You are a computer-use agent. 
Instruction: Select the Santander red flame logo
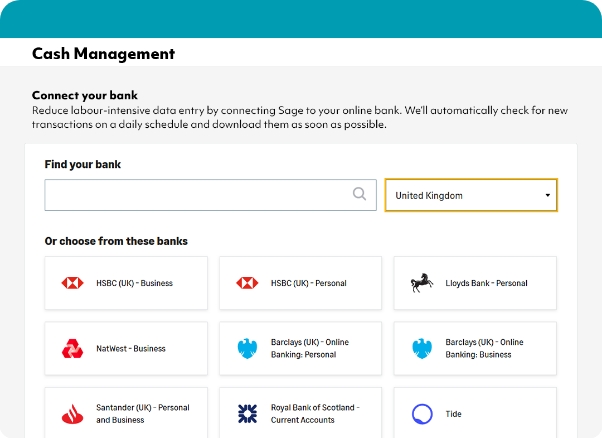[x=72, y=414]
